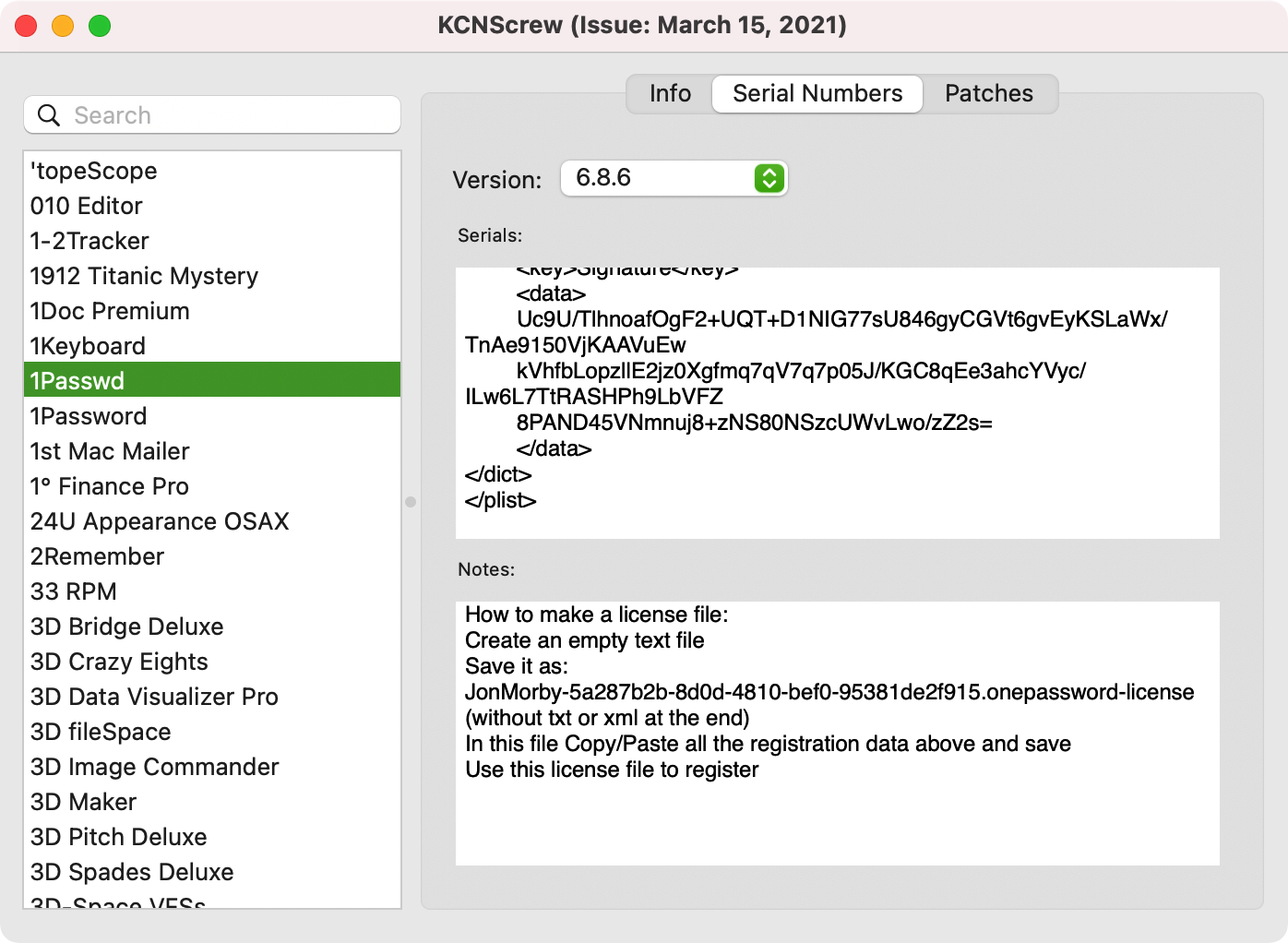Viewport: 1288px width, 943px height.
Task: Click the split view divider handle
Action: (x=411, y=502)
